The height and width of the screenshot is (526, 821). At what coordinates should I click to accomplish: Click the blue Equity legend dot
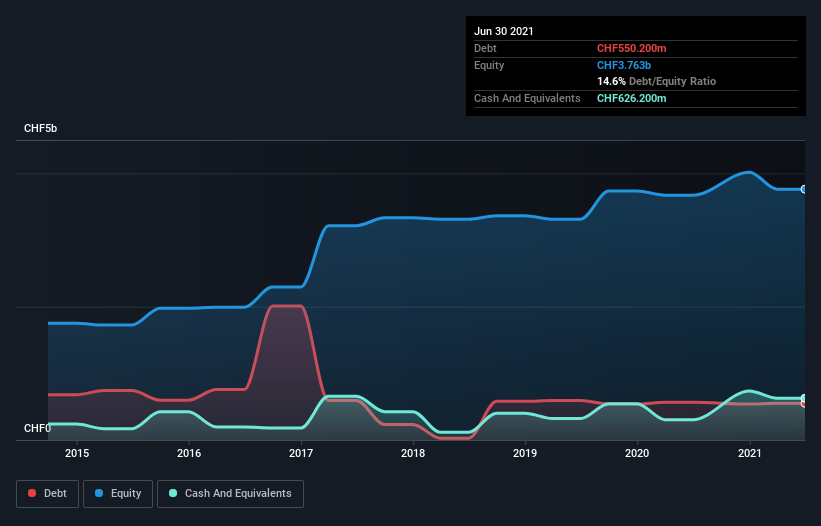point(99,493)
